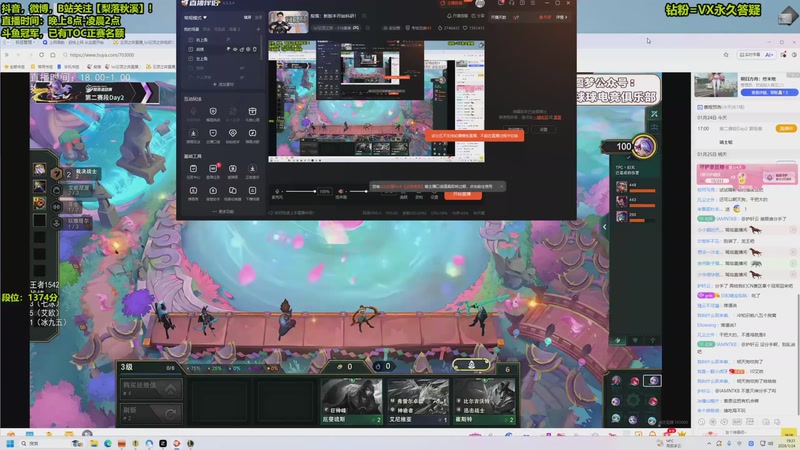The height and width of the screenshot is (450, 800).
Task: Collapse the damage panel arrow
Action: tap(605, 227)
